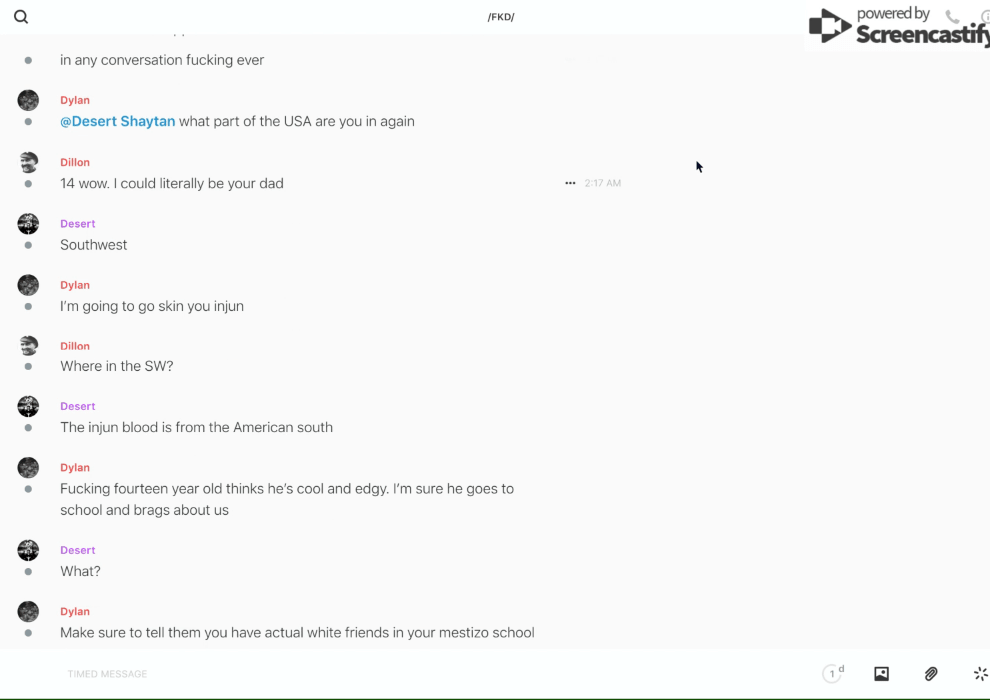The width and height of the screenshot is (990, 700).
Task: Click the "Where in the SW?" message
Action: coord(117,366)
